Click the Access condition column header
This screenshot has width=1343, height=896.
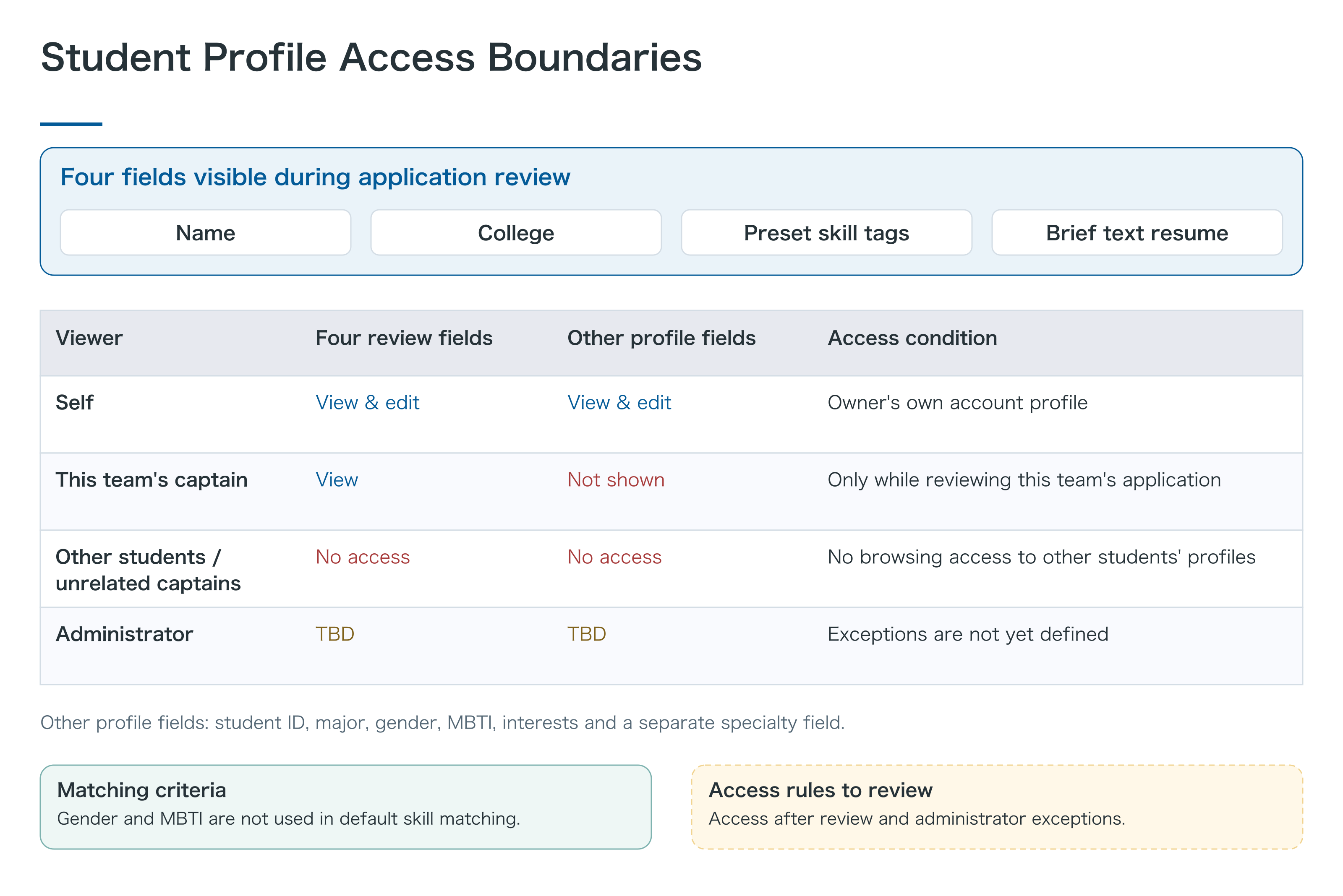(x=912, y=338)
